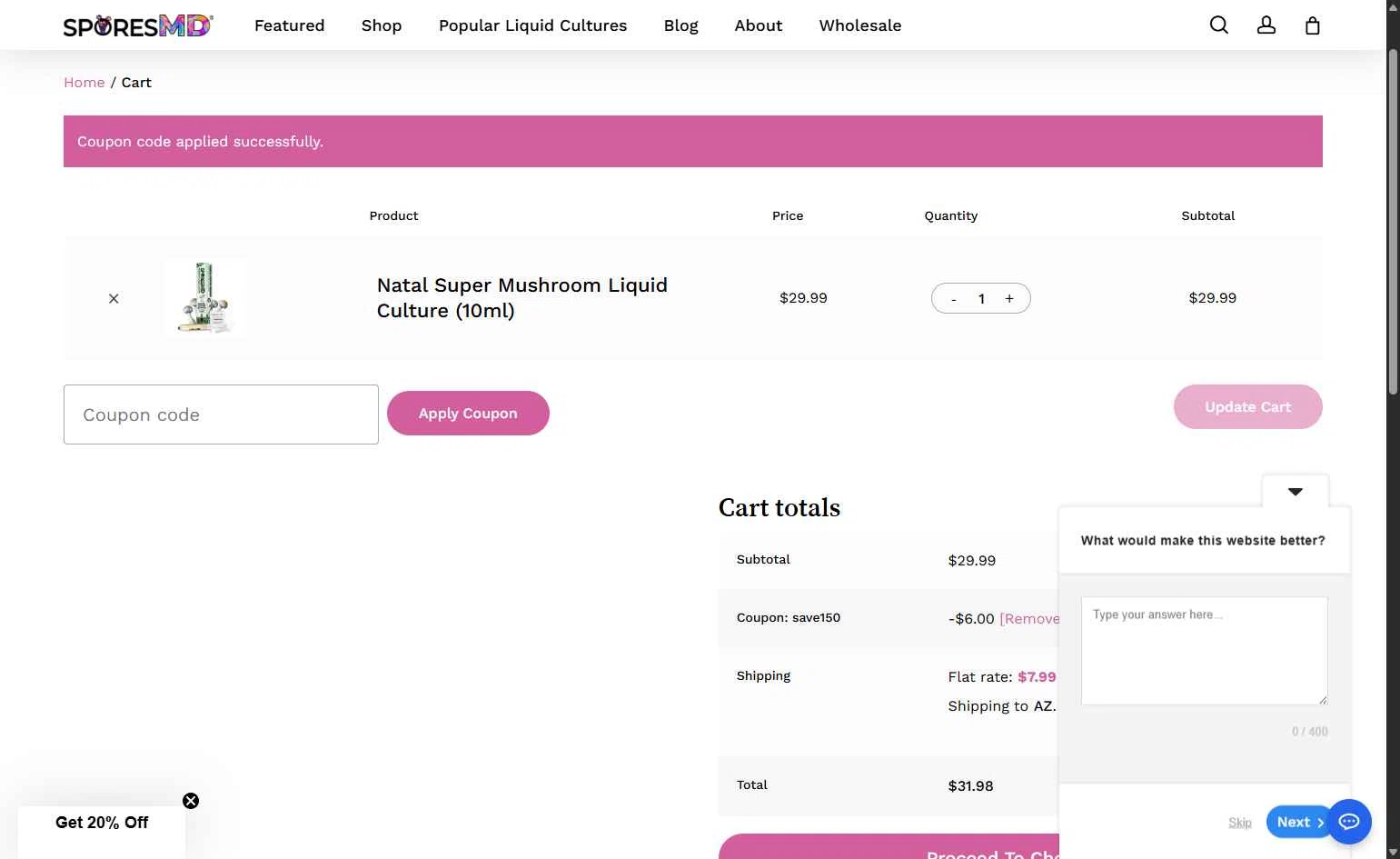
Task: Click the Coupon code input field
Action: point(221,415)
